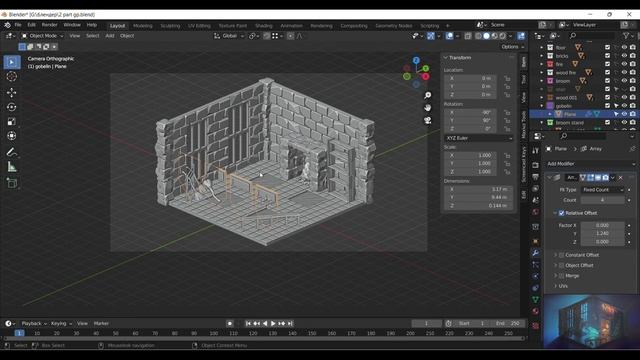Open the XYZ Euler rotation mode dropdown

pyautogui.click(x=479, y=138)
